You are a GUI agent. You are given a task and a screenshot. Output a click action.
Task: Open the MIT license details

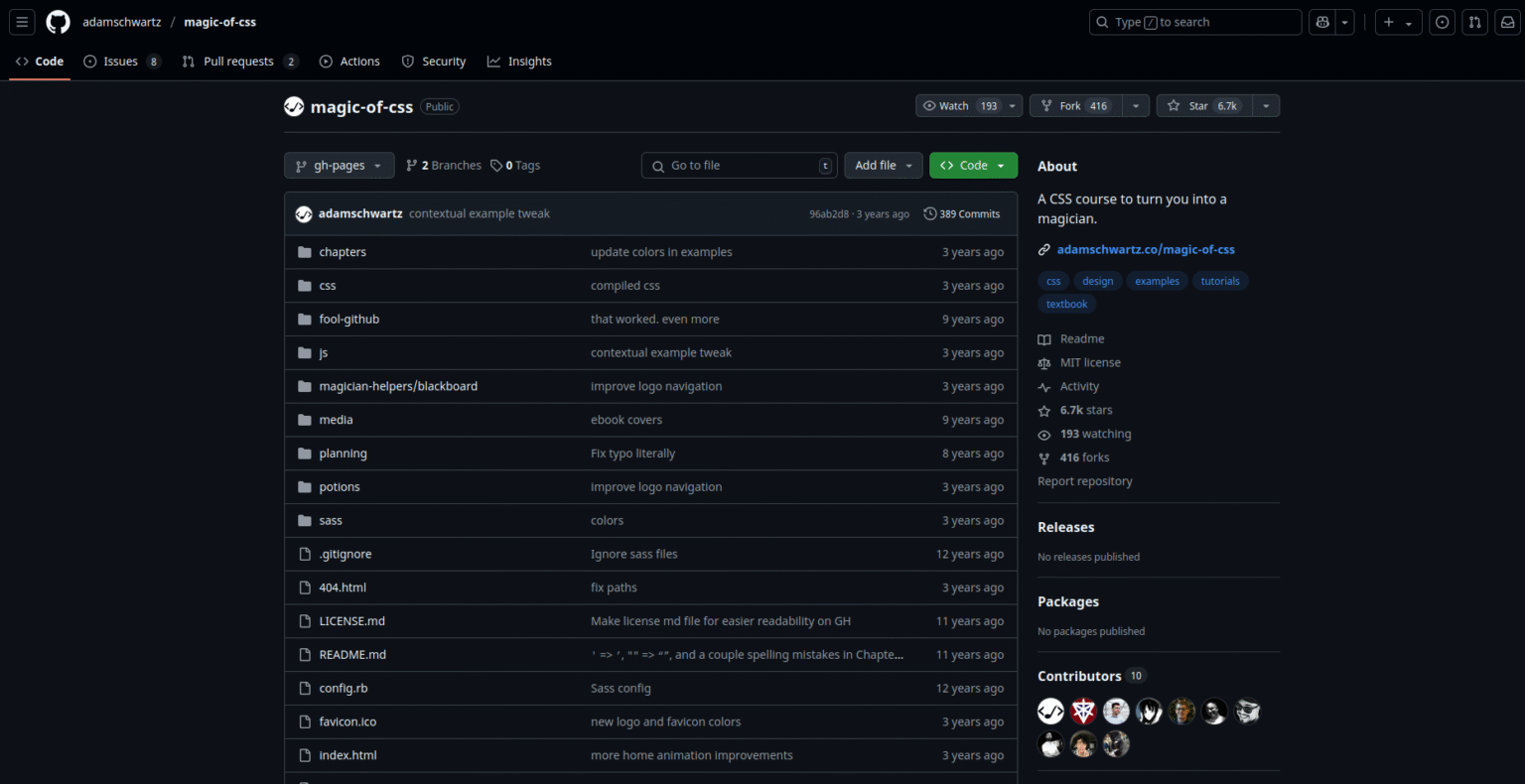pos(1089,362)
